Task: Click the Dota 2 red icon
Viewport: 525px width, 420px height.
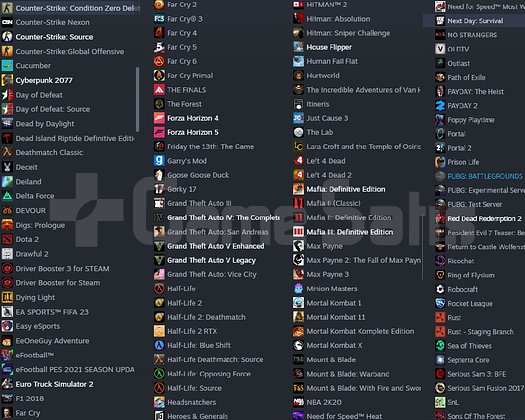Action: click(x=7, y=239)
